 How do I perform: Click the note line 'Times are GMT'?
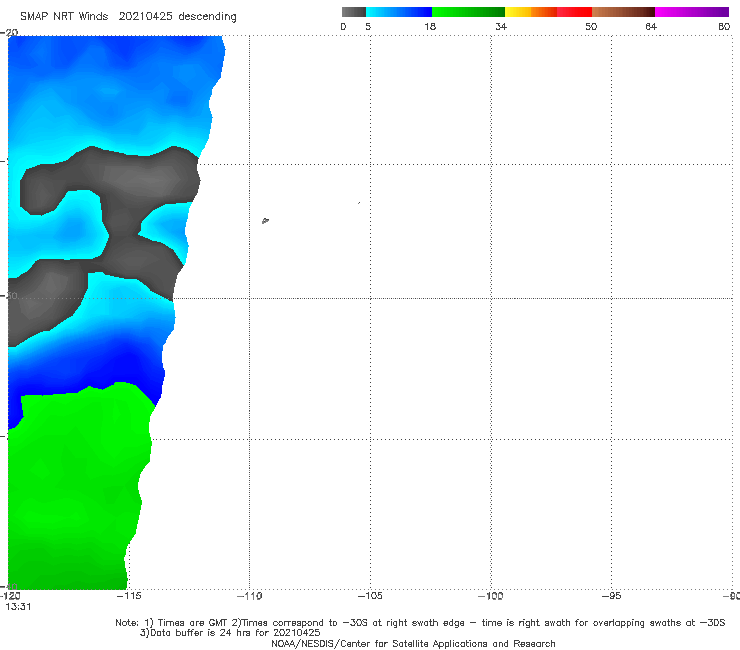click(186, 623)
